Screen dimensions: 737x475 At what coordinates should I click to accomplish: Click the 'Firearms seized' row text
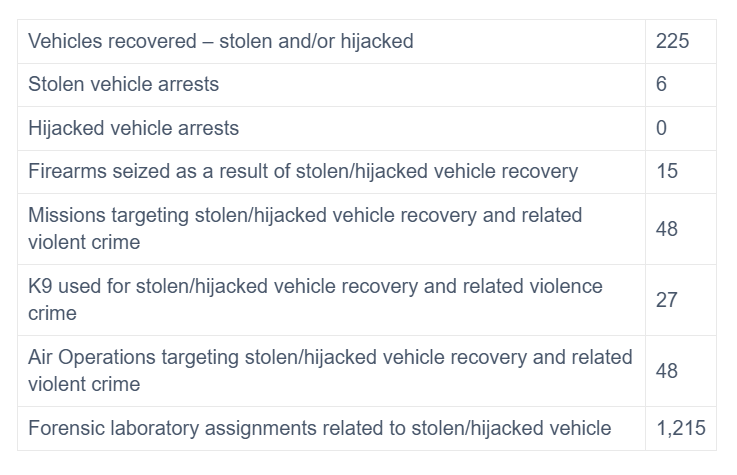coord(303,171)
